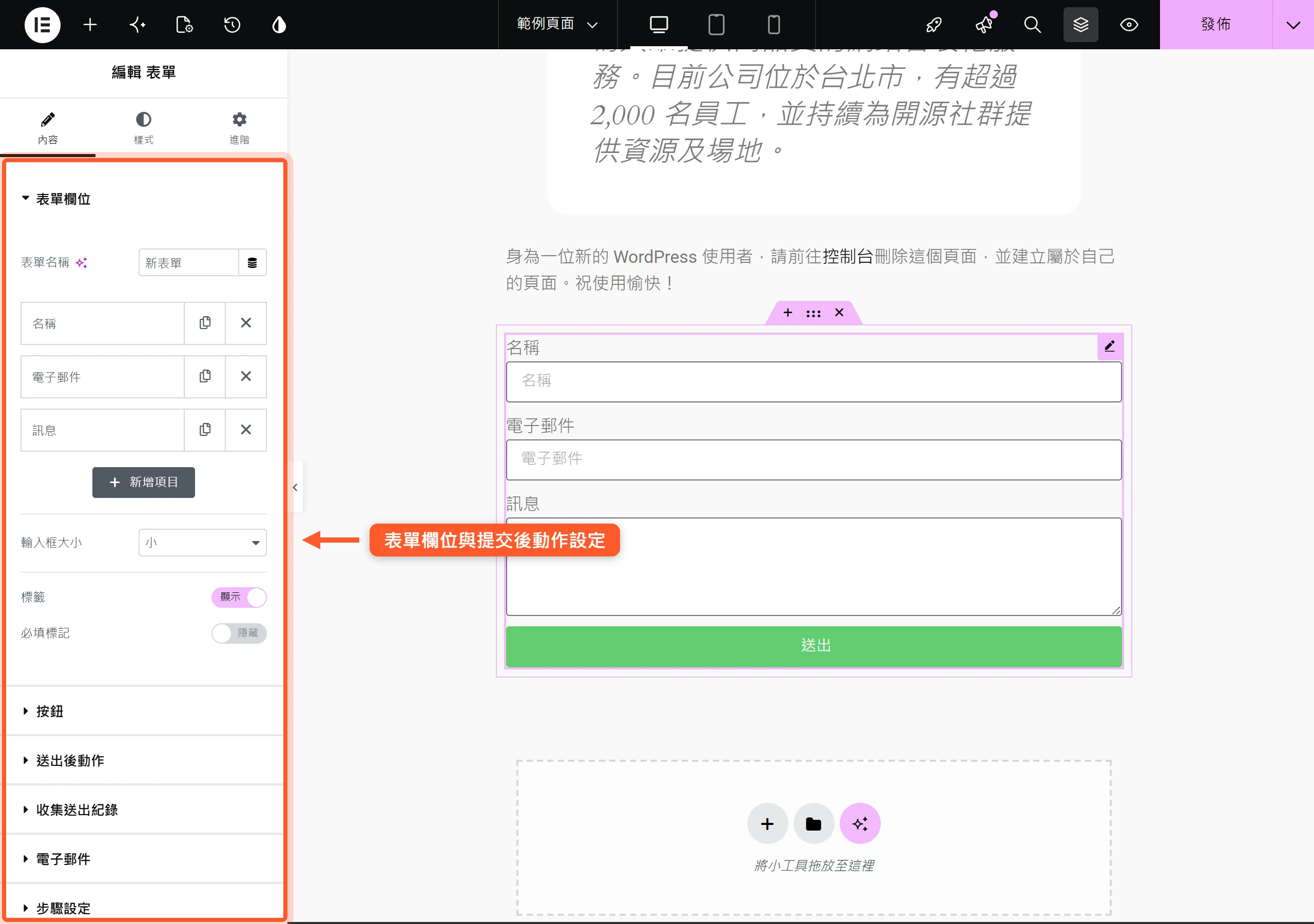Click the AI sparkle next to 表單名稱
The height and width of the screenshot is (924, 1314).
coord(81,263)
